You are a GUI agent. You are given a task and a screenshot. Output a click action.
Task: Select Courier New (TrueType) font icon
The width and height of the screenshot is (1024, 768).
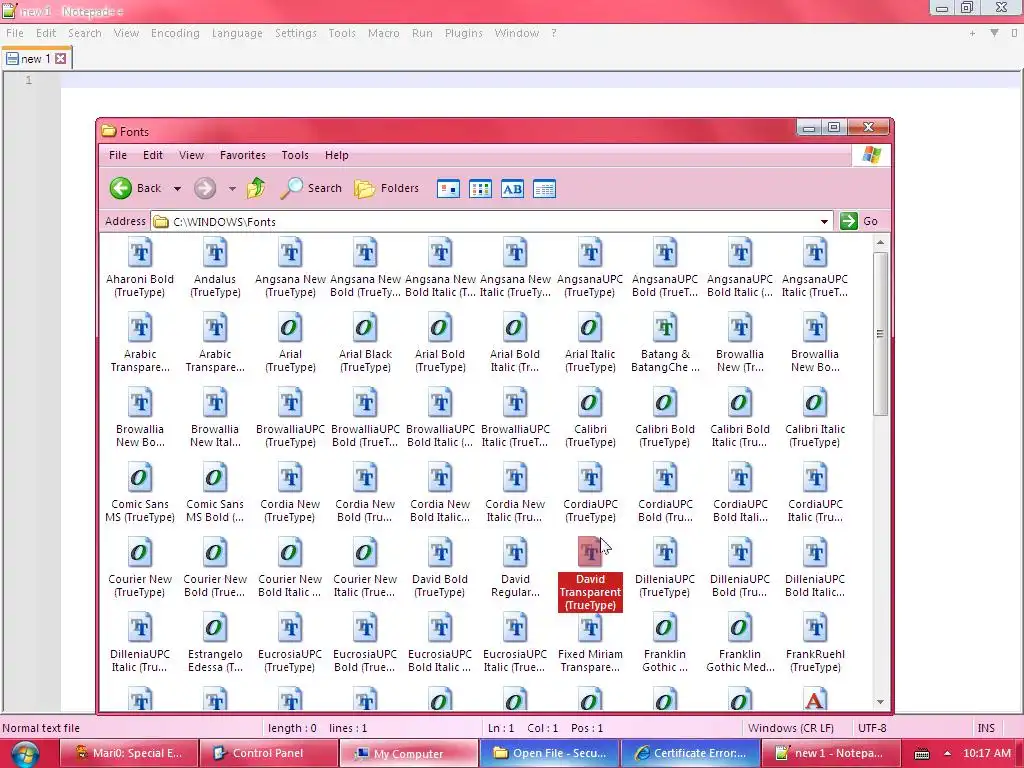pyautogui.click(x=140, y=553)
